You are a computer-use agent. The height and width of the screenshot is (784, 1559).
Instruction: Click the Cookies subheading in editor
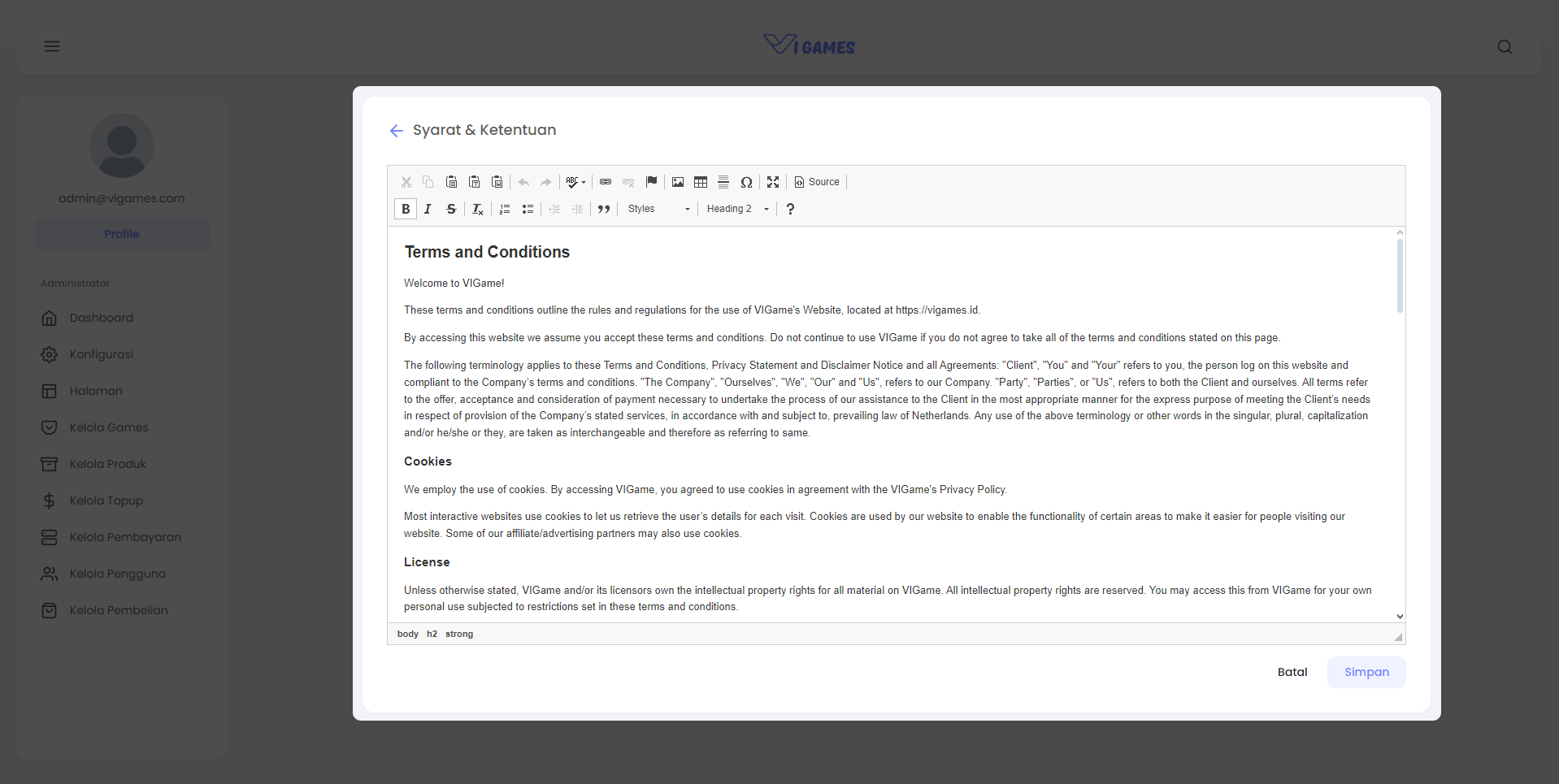(x=428, y=461)
